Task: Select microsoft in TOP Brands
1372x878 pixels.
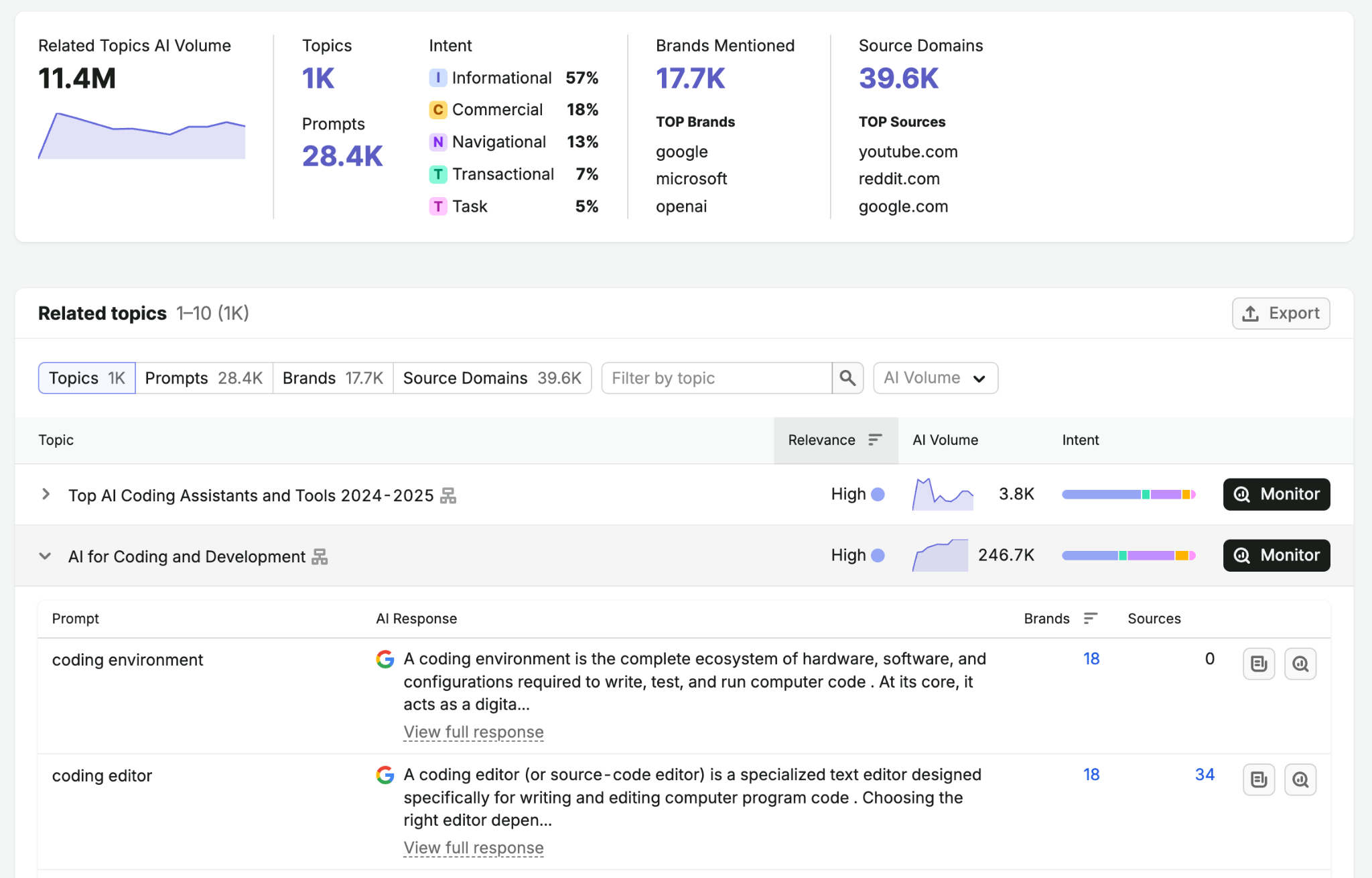Action: pyautogui.click(x=691, y=179)
